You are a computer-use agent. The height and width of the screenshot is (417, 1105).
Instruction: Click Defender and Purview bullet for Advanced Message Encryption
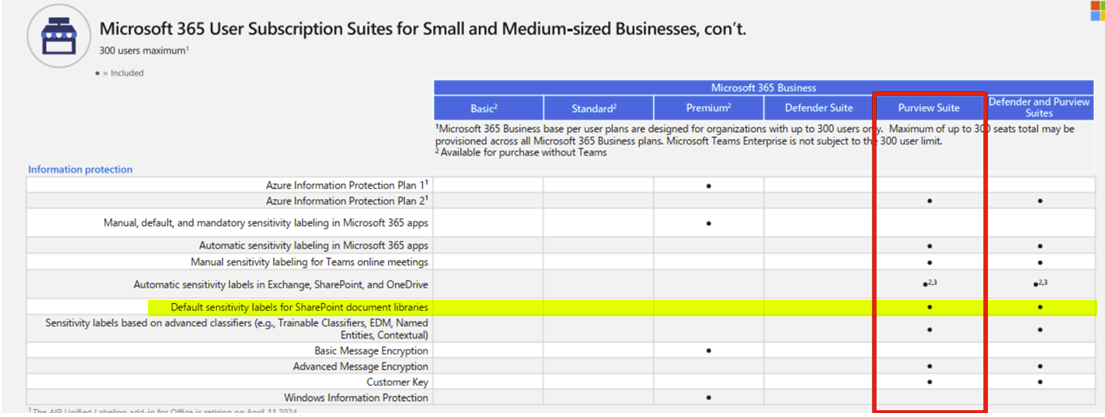pos(1040,367)
